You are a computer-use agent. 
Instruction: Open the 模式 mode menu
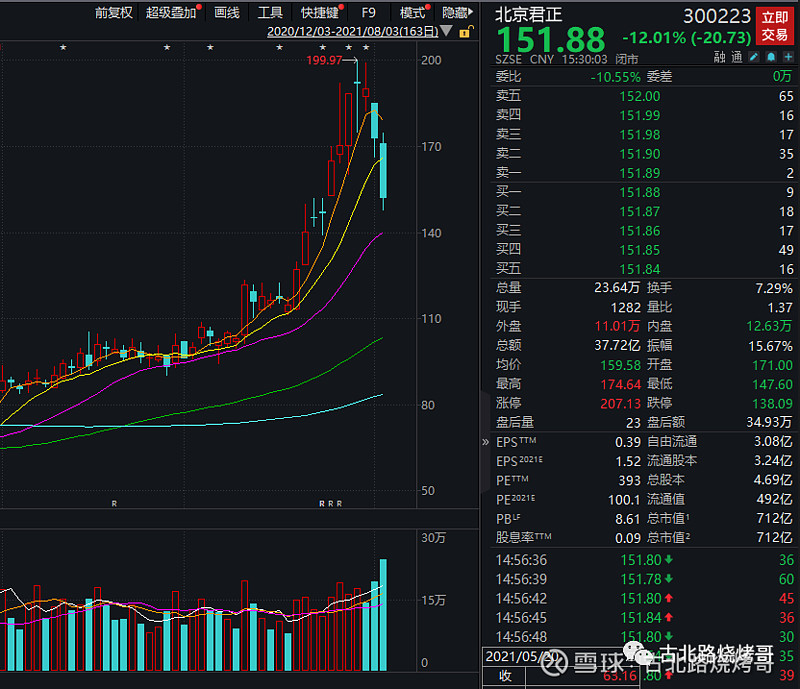point(413,13)
